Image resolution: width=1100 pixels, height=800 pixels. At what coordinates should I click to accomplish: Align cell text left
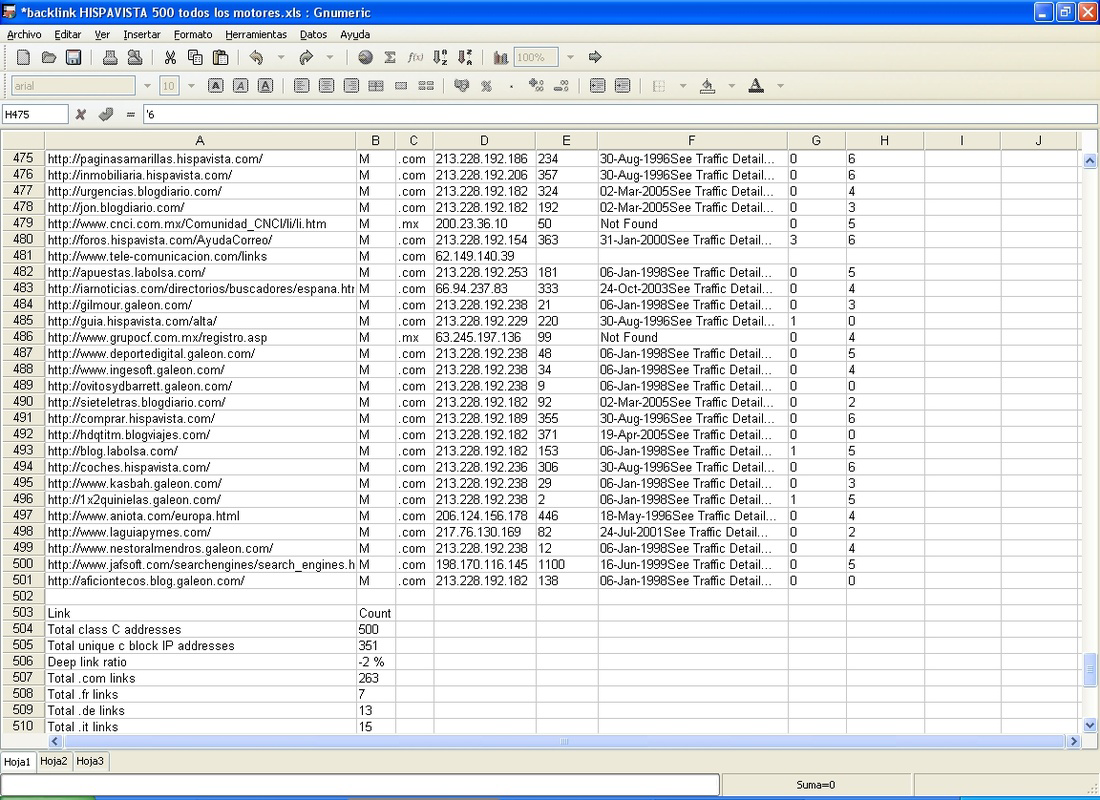pos(302,86)
